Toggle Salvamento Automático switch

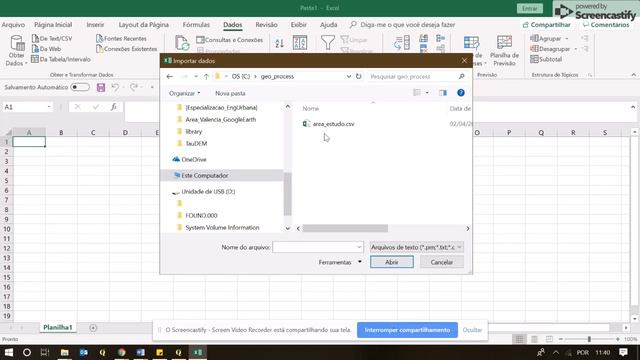coord(80,87)
